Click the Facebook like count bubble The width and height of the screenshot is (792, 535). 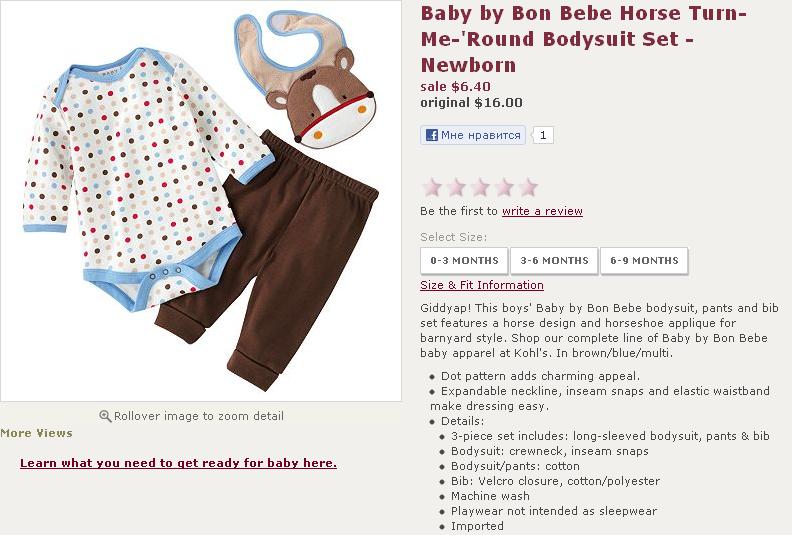click(542, 135)
